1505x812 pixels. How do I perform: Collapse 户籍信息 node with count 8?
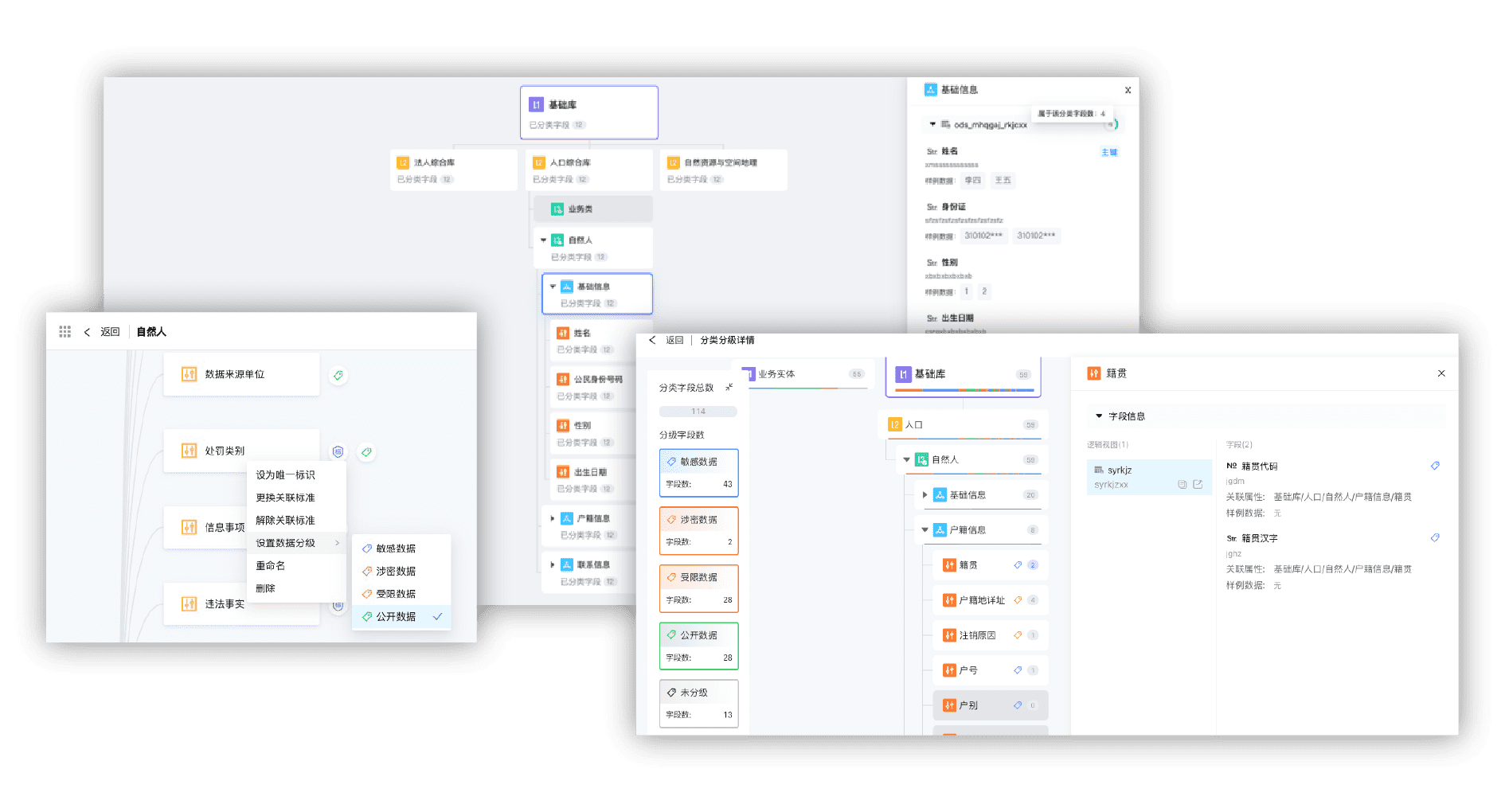(924, 530)
